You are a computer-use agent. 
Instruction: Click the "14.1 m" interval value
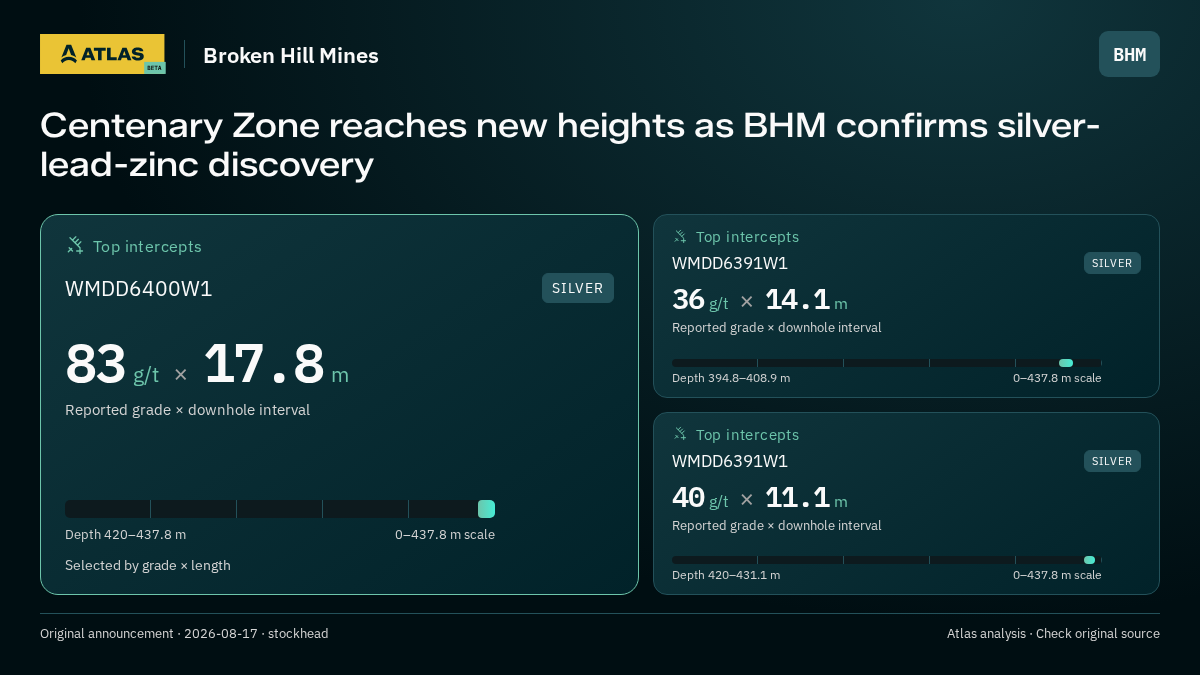pyautogui.click(x=806, y=300)
